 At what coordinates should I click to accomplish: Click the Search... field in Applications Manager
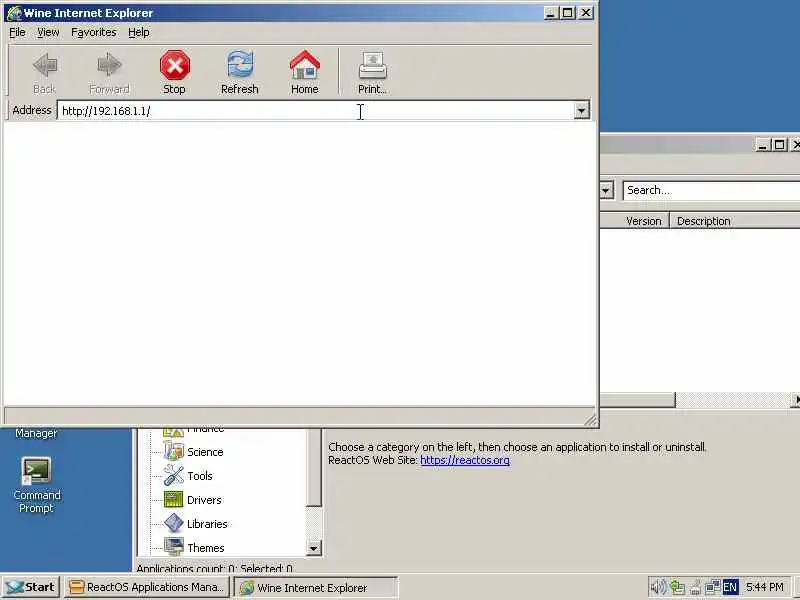coord(711,190)
